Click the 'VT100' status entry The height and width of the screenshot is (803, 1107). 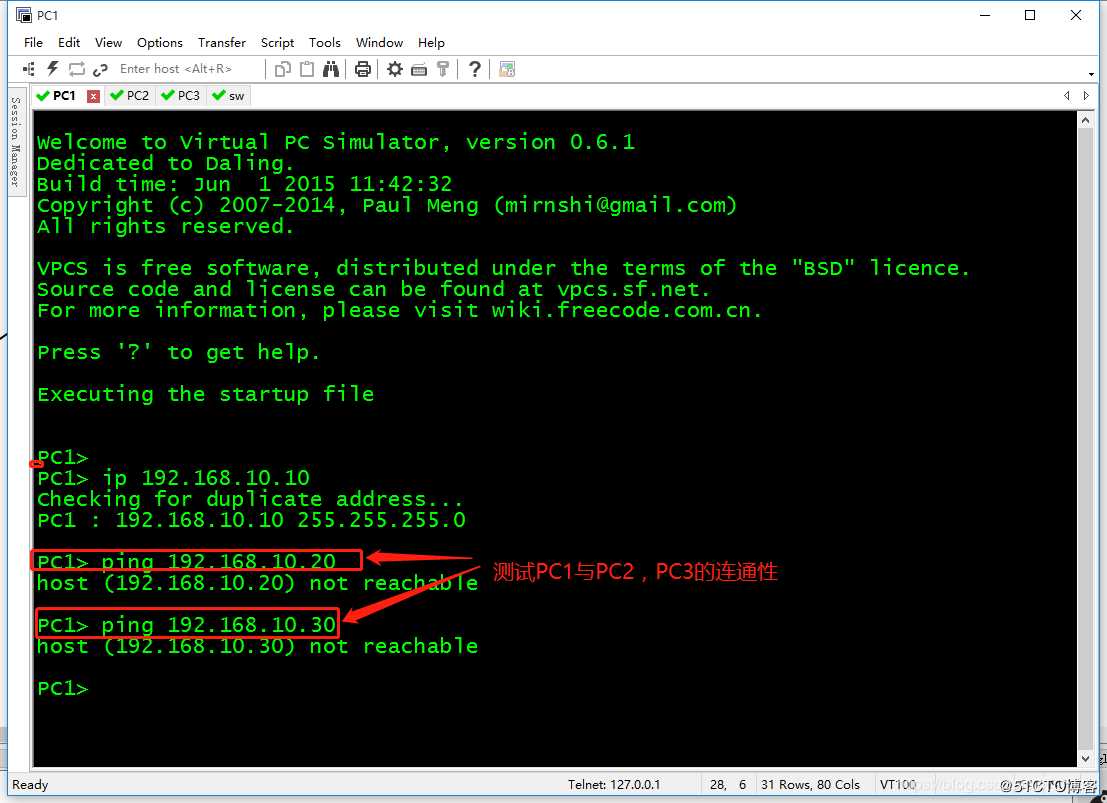(x=898, y=785)
